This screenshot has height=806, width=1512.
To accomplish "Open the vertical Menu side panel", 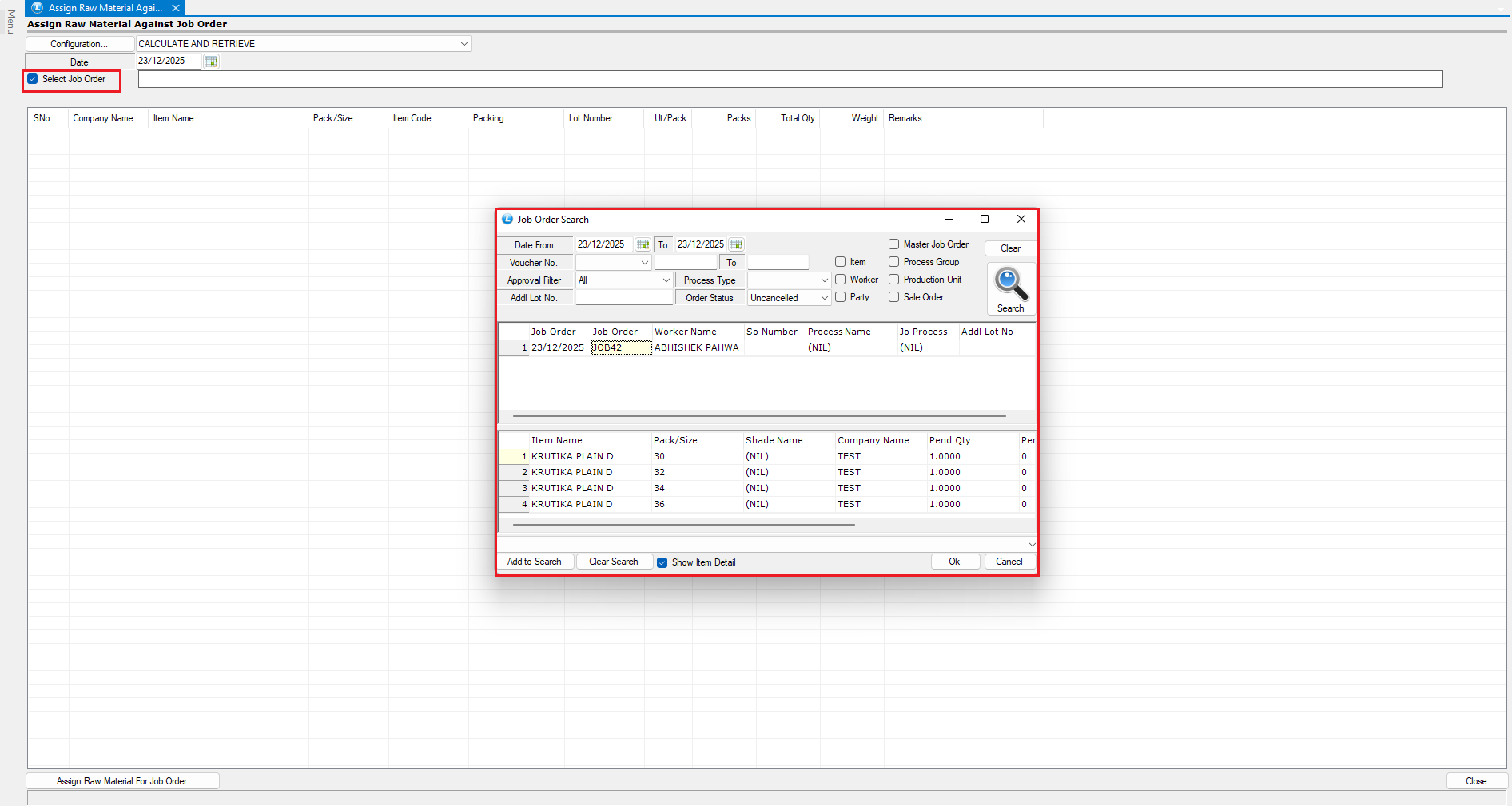I will click(10, 22).
